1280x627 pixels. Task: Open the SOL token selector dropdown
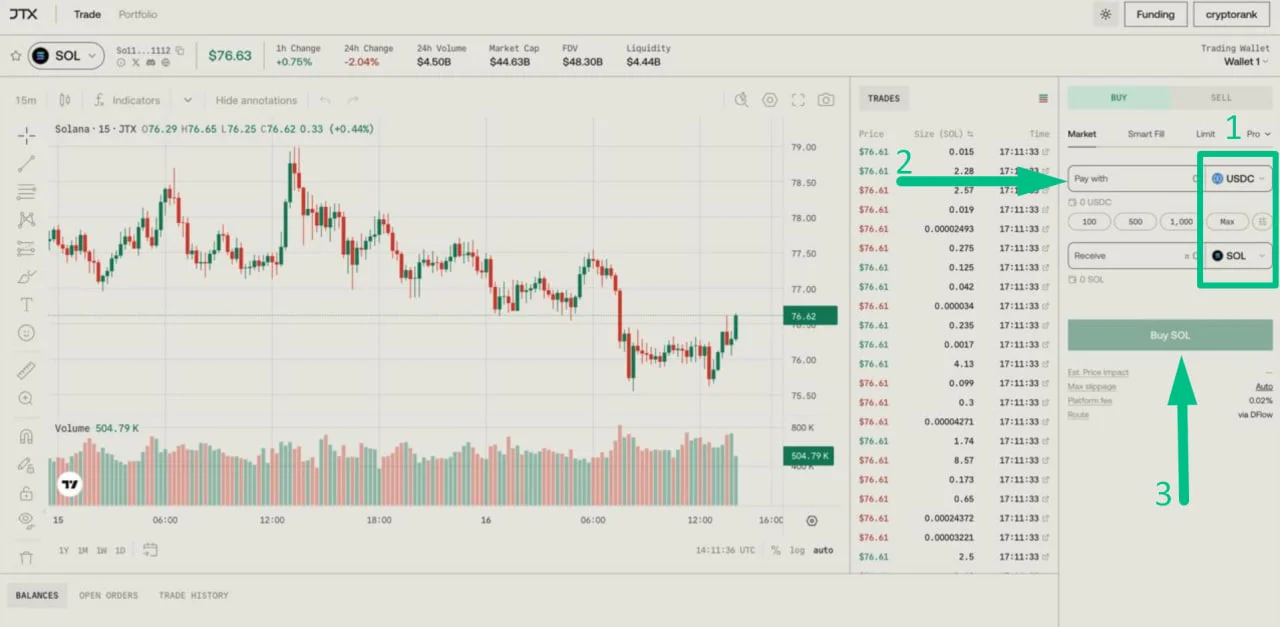66,56
